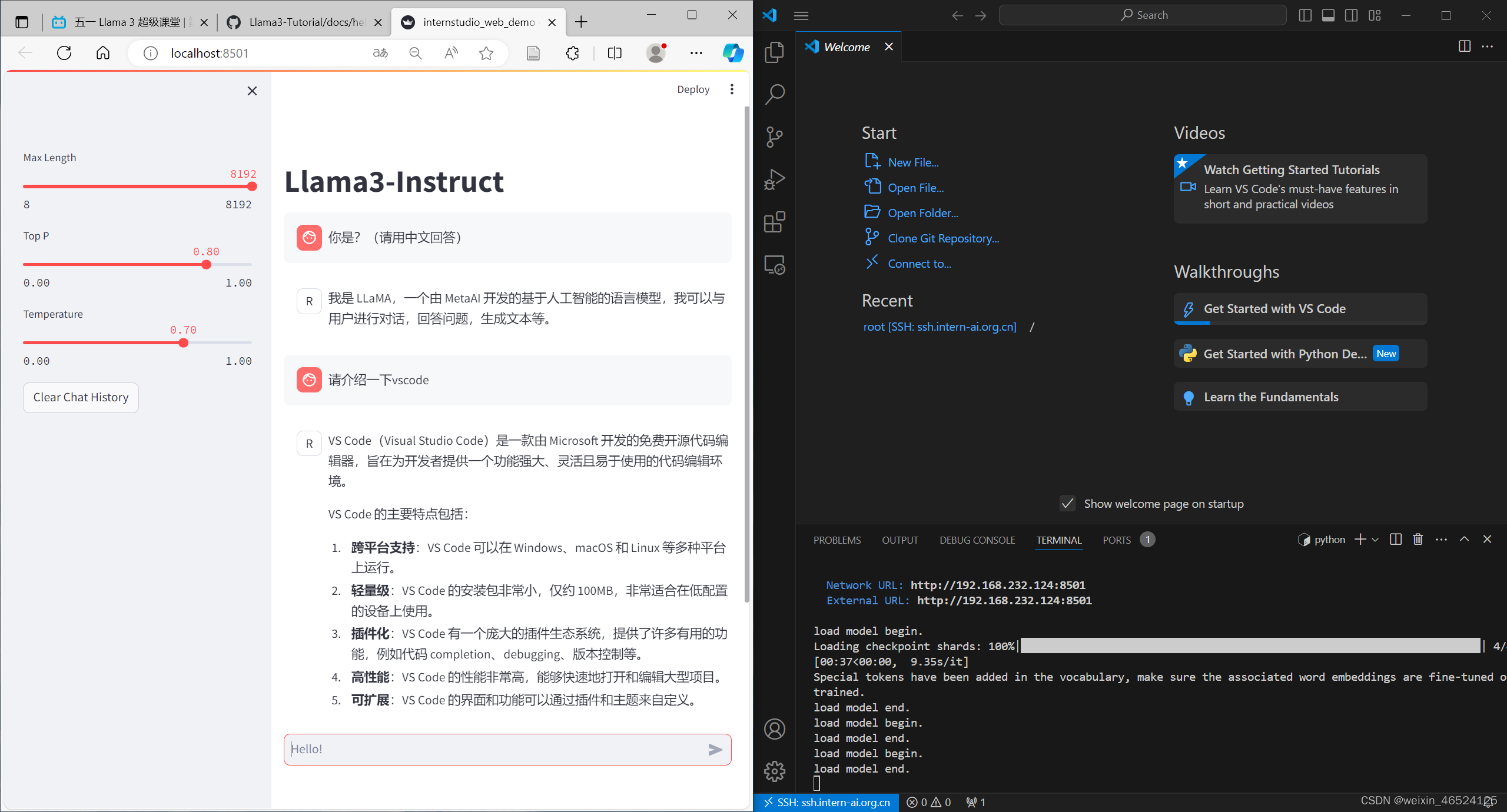The width and height of the screenshot is (1507, 812).
Task: Uncheck Show welcome page on startup
Action: (x=1067, y=504)
